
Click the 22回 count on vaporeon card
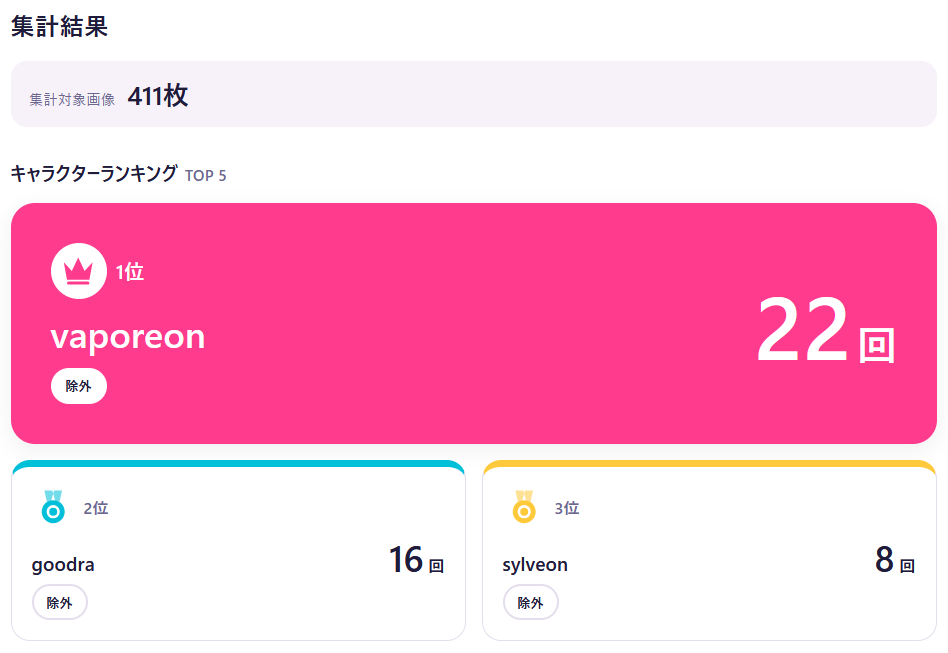pyautogui.click(x=826, y=330)
